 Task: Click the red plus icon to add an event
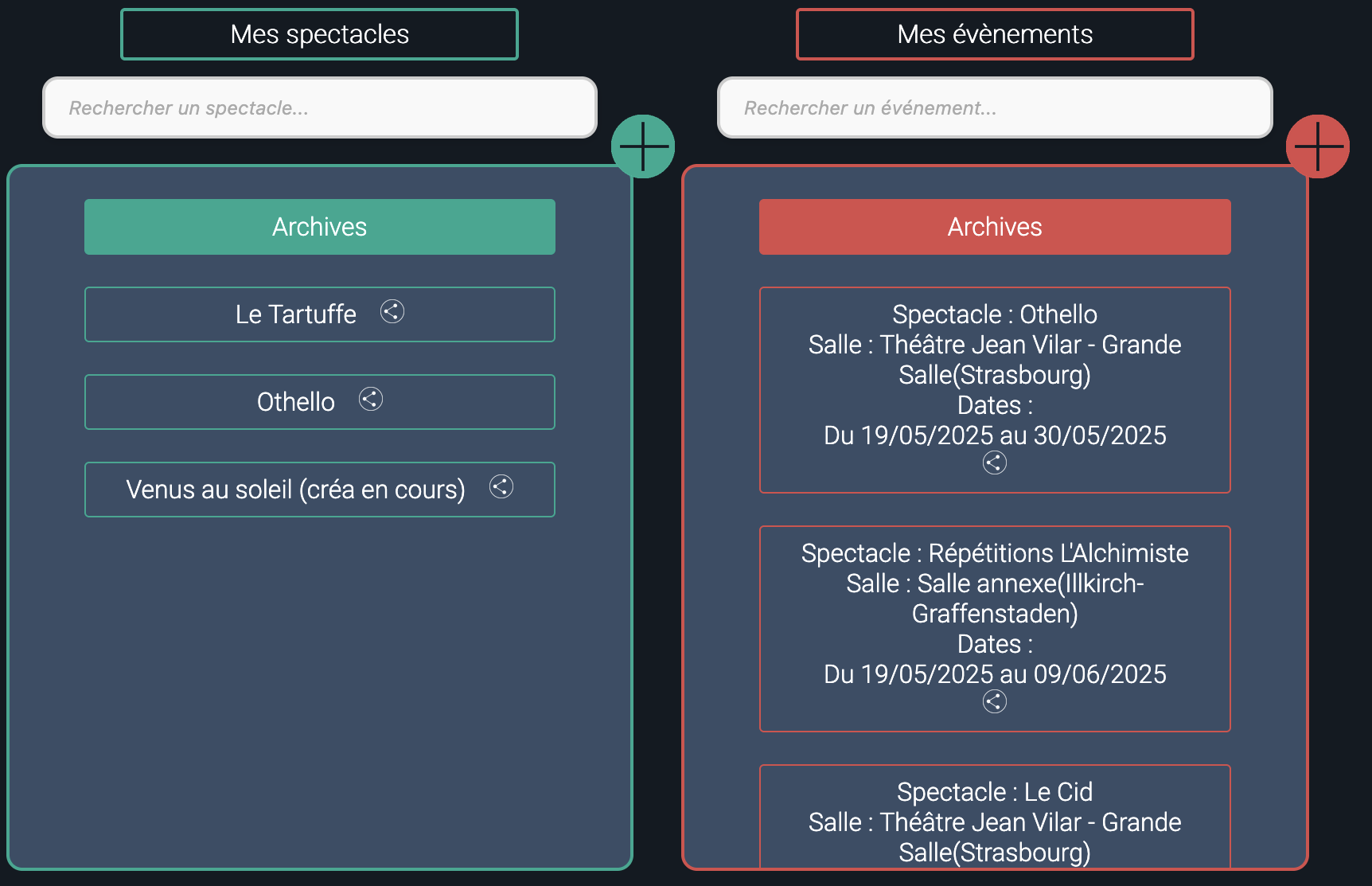click(x=1317, y=145)
